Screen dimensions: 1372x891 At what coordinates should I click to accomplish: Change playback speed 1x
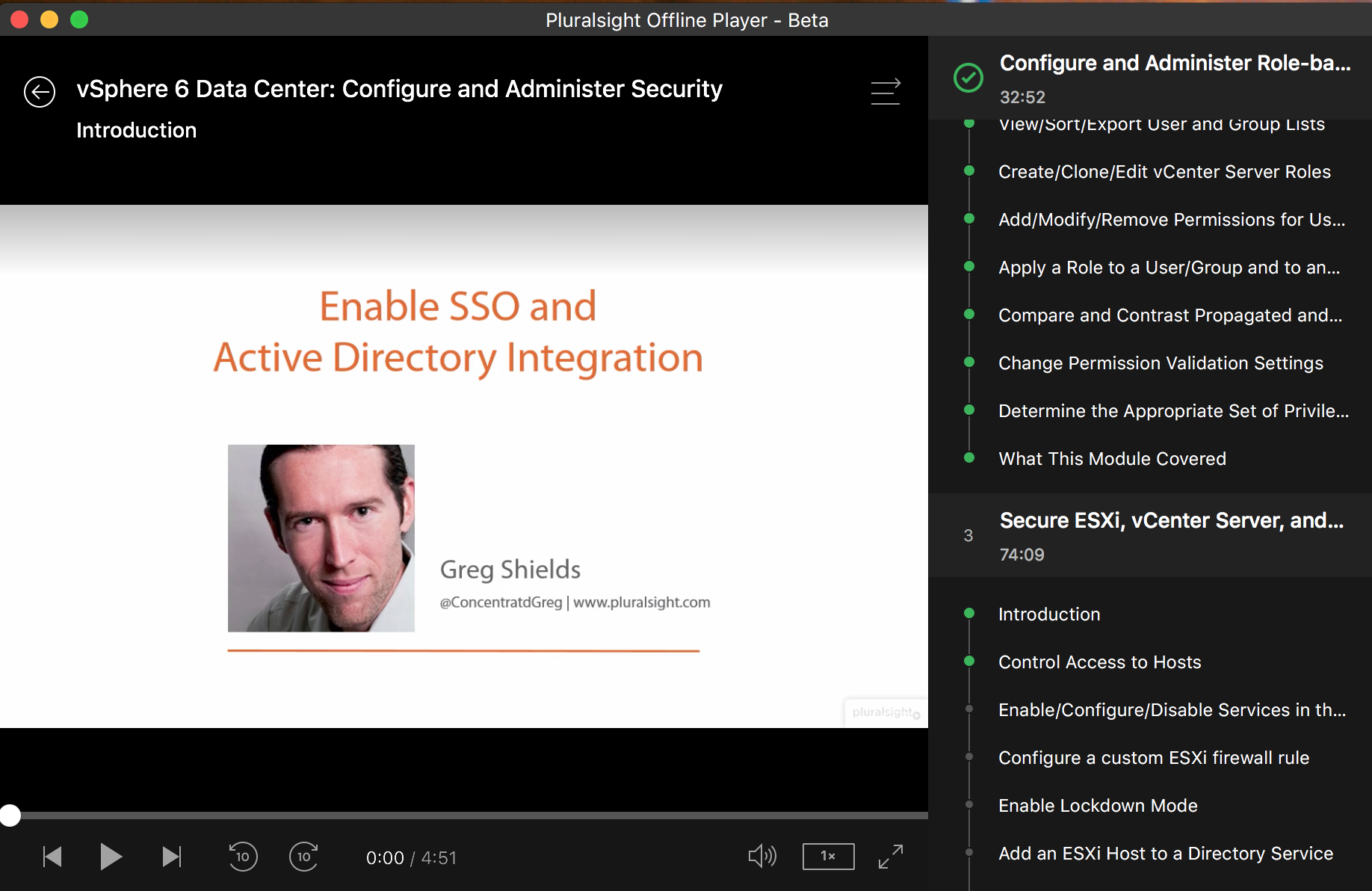coord(828,856)
